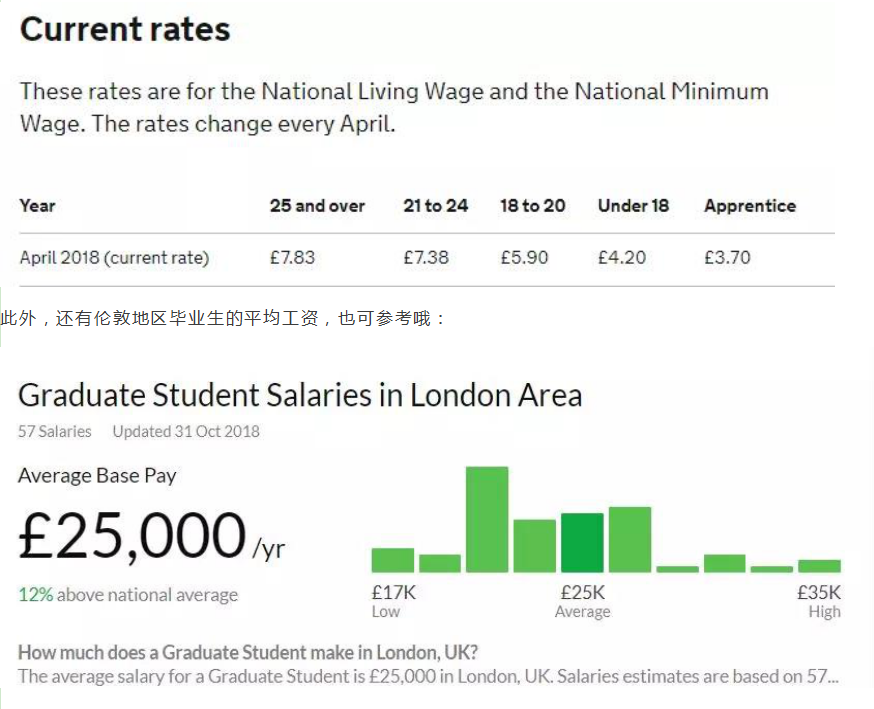This screenshot has height=709, width=874.
Task: Click the tallest histogram bar
Action: (x=487, y=520)
